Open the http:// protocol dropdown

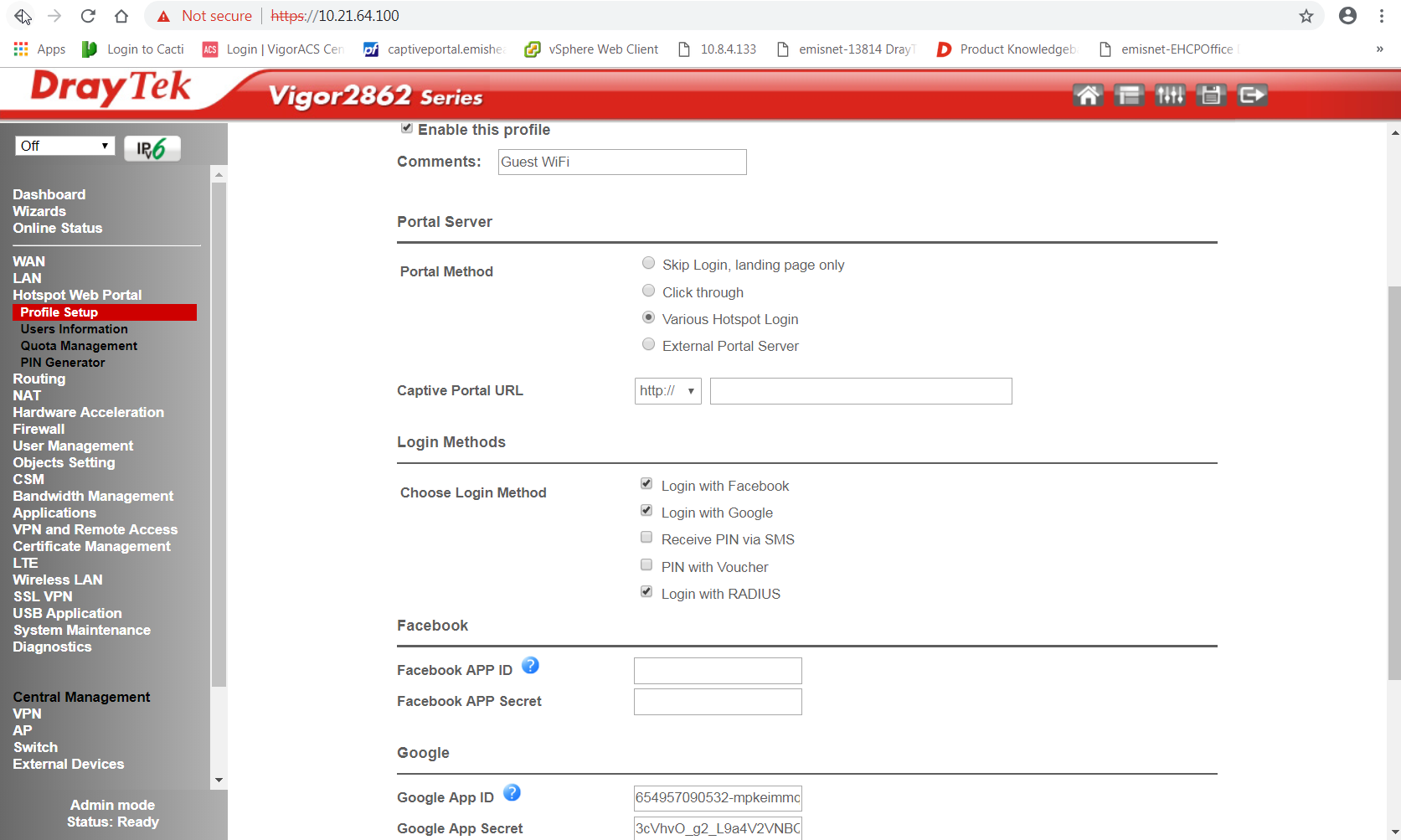[x=667, y=391]
